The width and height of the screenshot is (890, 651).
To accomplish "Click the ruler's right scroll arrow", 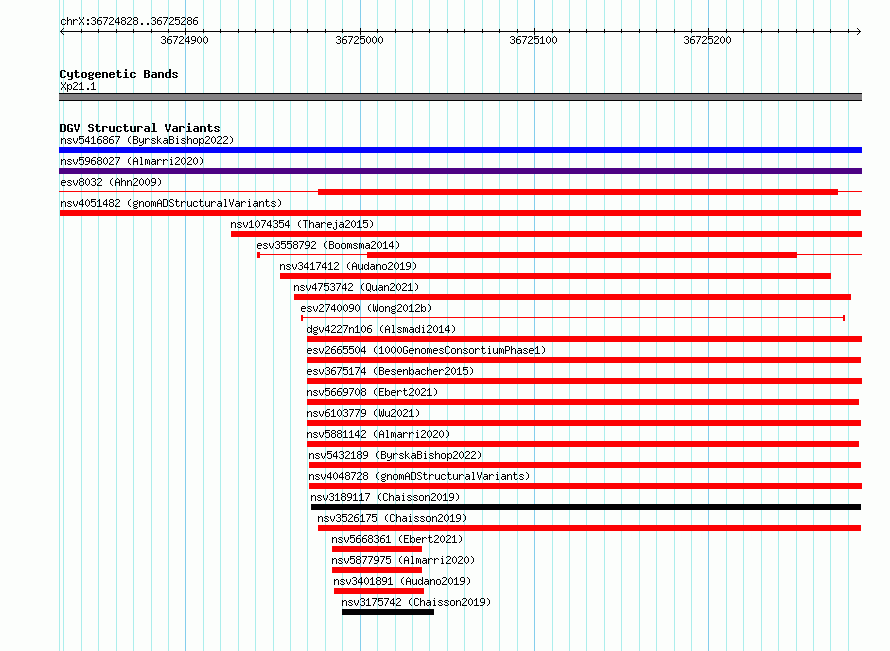I will coord(859,31).
